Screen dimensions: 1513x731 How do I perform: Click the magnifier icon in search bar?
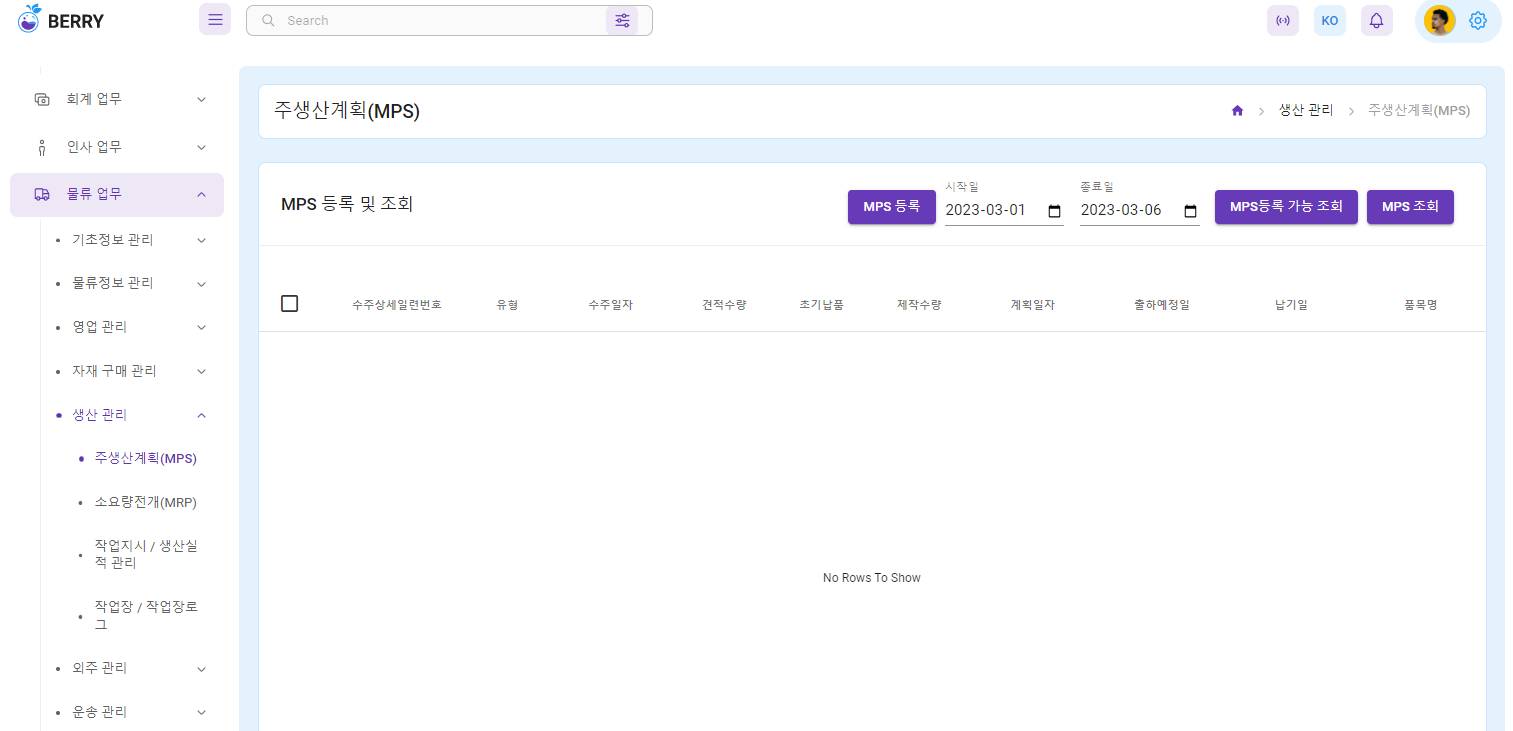(x=268, y=20)
